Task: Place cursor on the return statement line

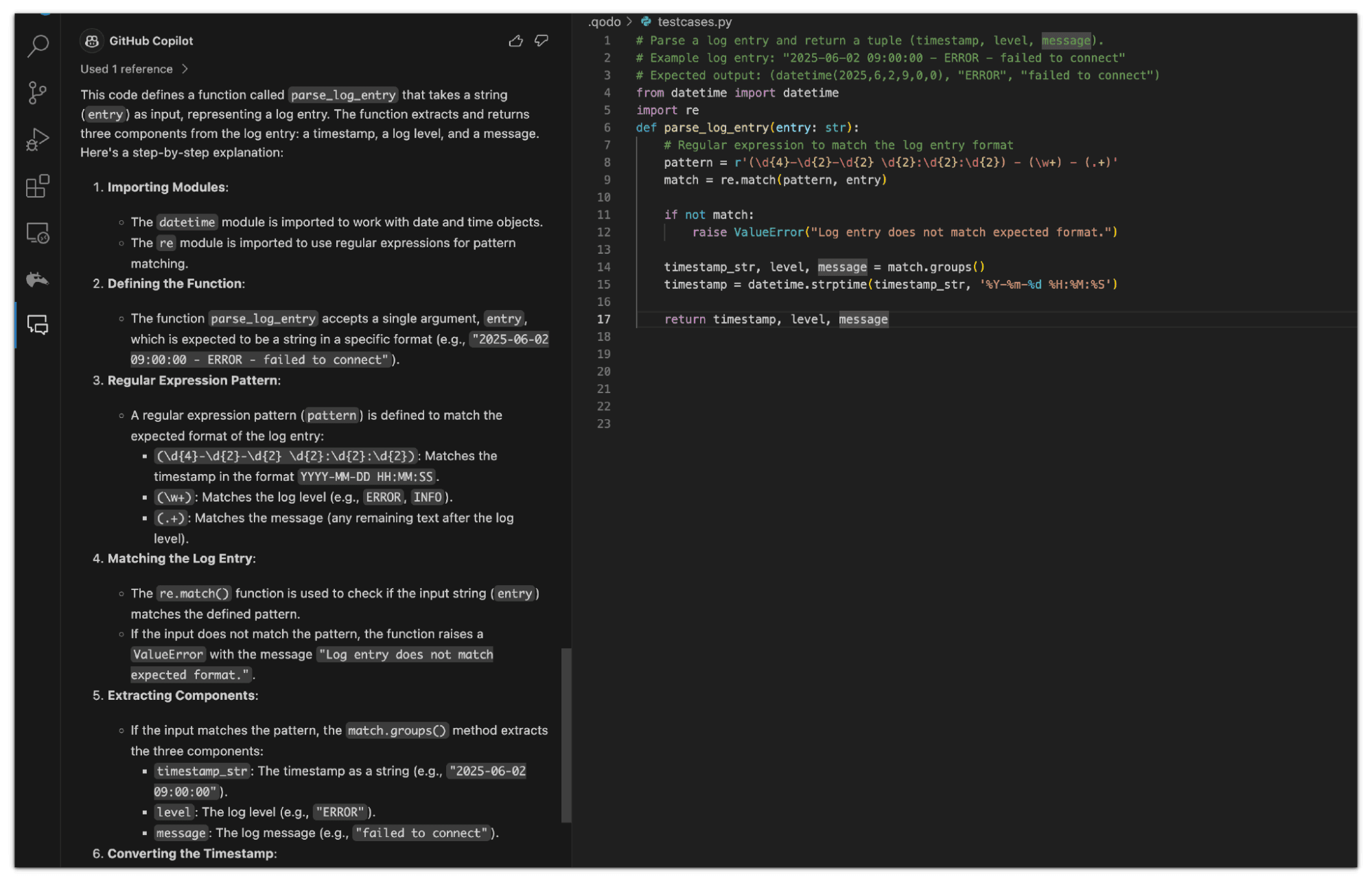Action: (776, 319)
